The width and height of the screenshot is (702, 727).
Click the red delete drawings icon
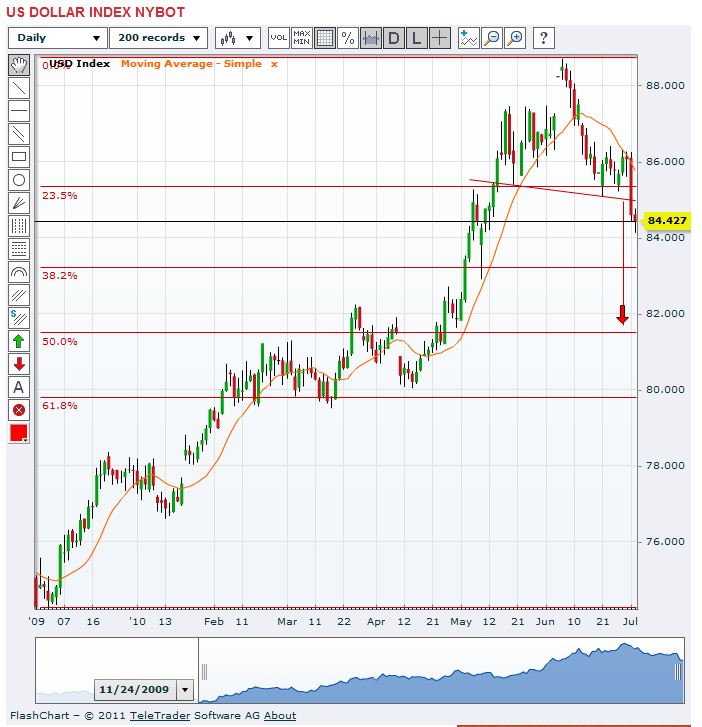pos(19,410)
